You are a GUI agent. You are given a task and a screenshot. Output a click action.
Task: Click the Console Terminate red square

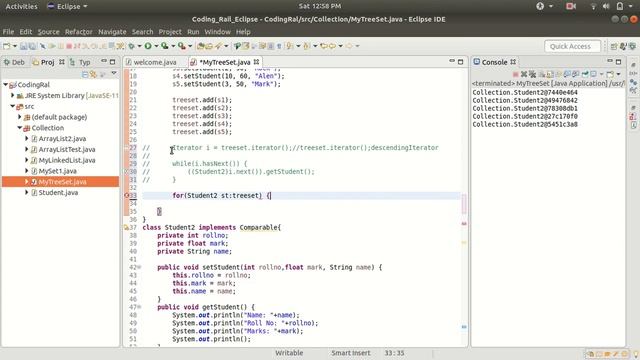pos(516,74)
